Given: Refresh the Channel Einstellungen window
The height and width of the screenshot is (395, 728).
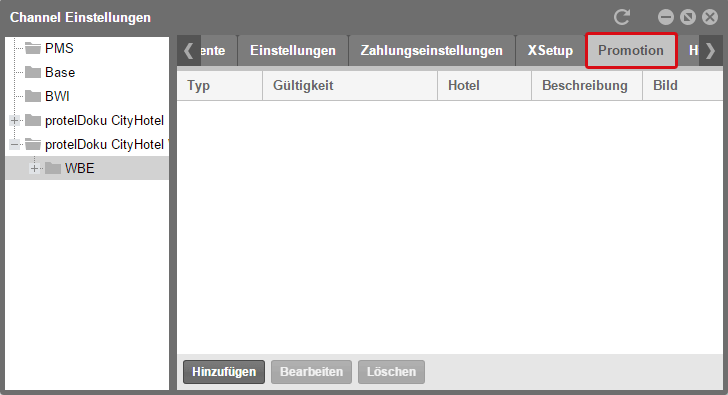Looking at the screenshot, I should [x=622, y=17].
